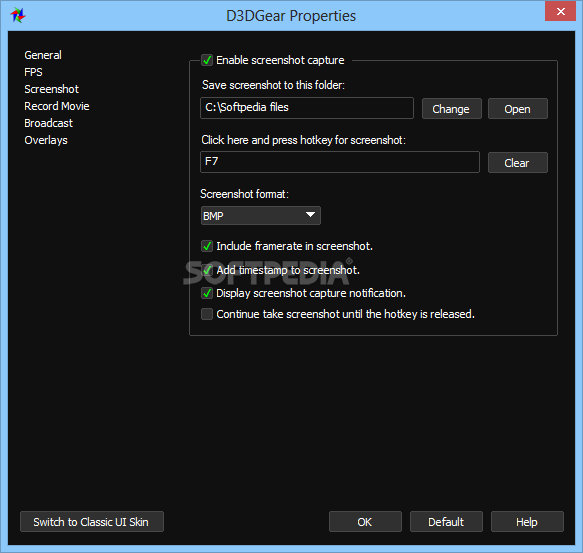Image resolution: width=583 pixels, height=553 pixels.
Task: Click the screenshot folder path field
Action: click(x=307, y=108)
